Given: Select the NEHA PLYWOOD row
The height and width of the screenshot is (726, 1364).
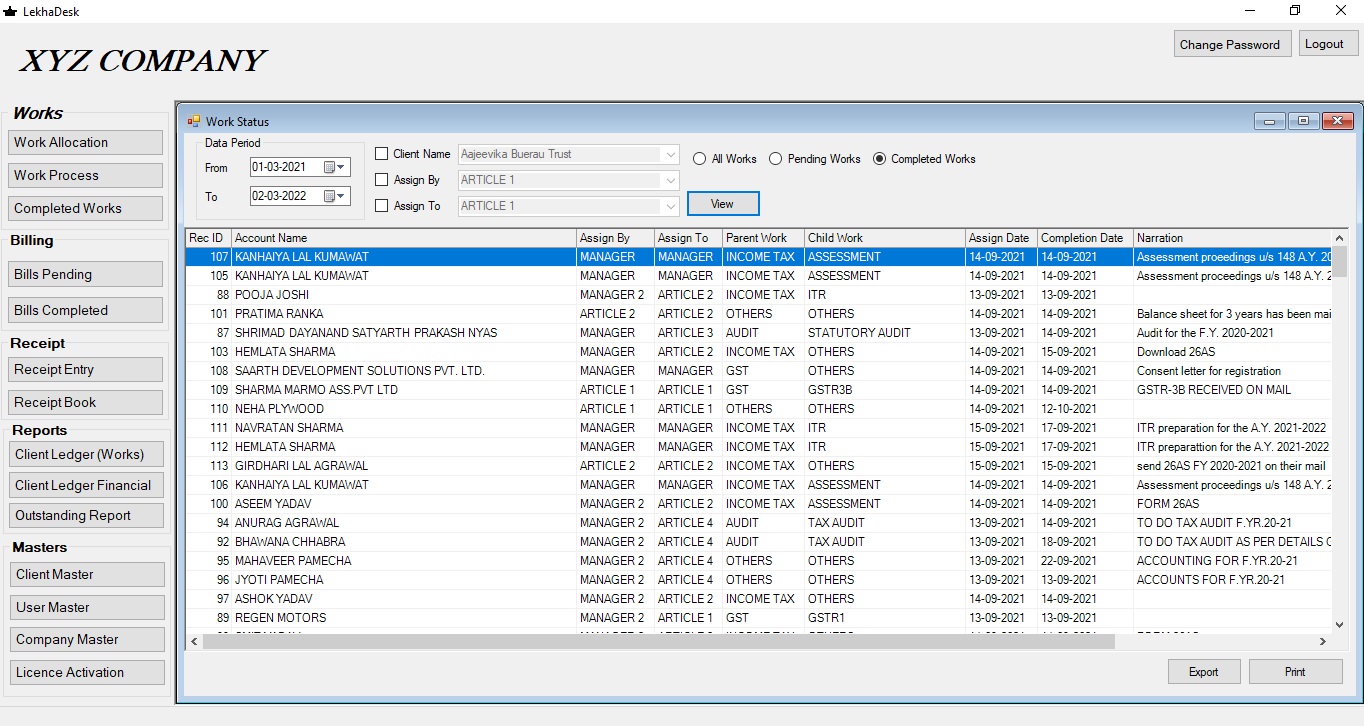Looking at the screenshot, I should point(758,409).
